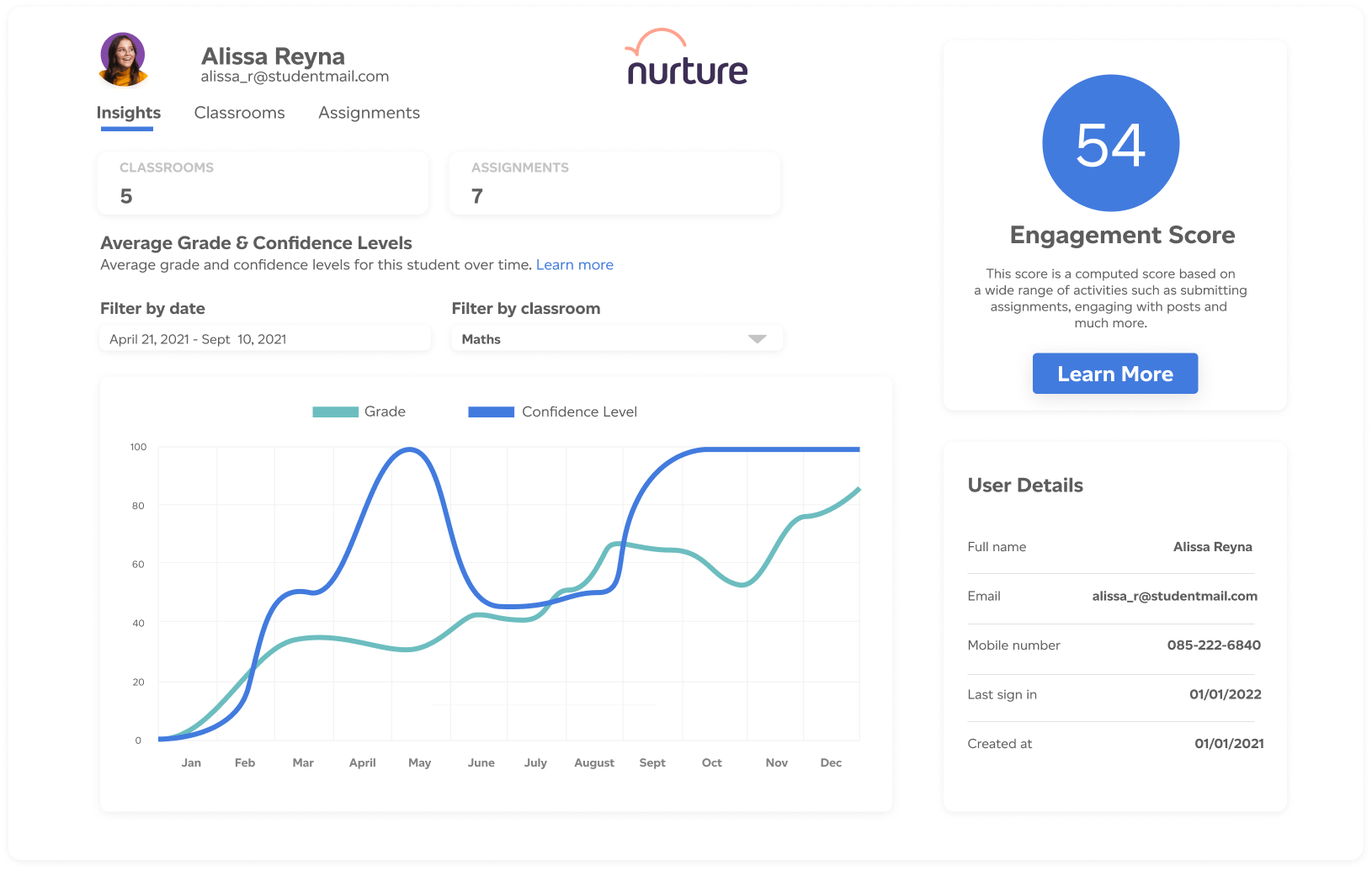The height and width of the screenshot is (871, 1372).
Task: Click the User Details heading
Action: pyautogui.click(x=1025, y=486)
